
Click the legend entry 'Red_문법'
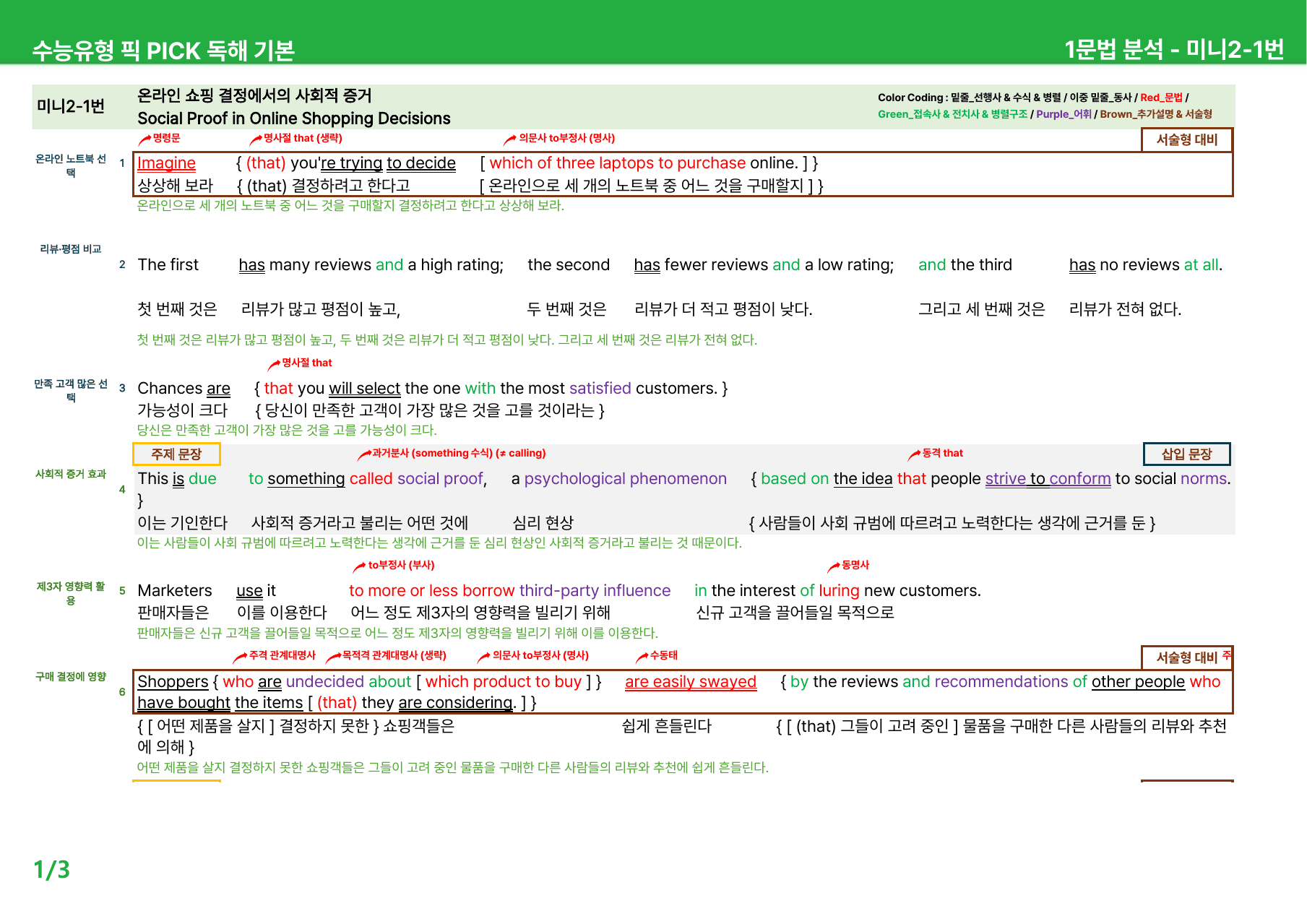pos(1161,98)
